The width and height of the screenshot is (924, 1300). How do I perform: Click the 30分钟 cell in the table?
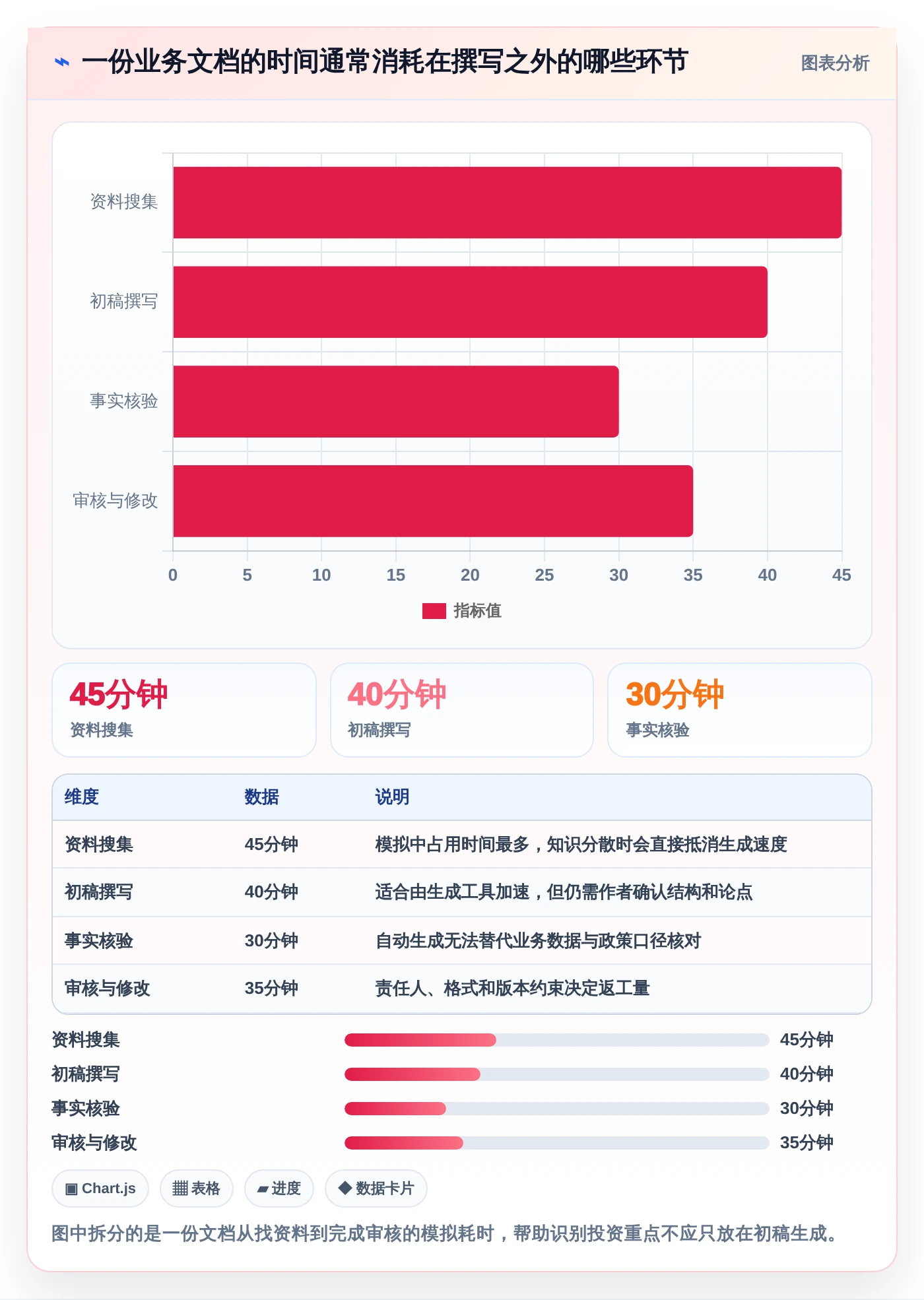click(x=271, y=941)
